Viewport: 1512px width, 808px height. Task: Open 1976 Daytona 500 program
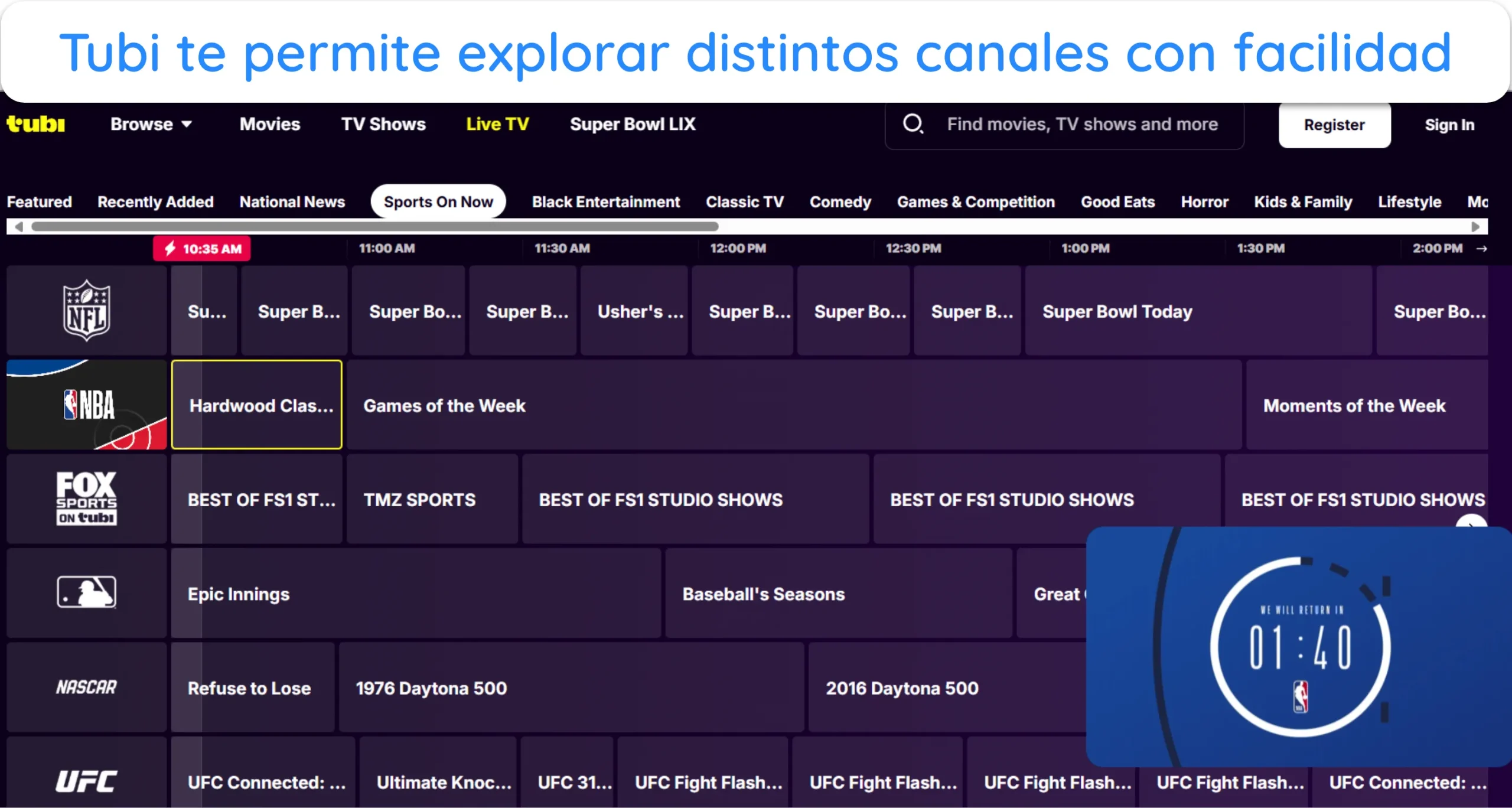tap(571, 688)
